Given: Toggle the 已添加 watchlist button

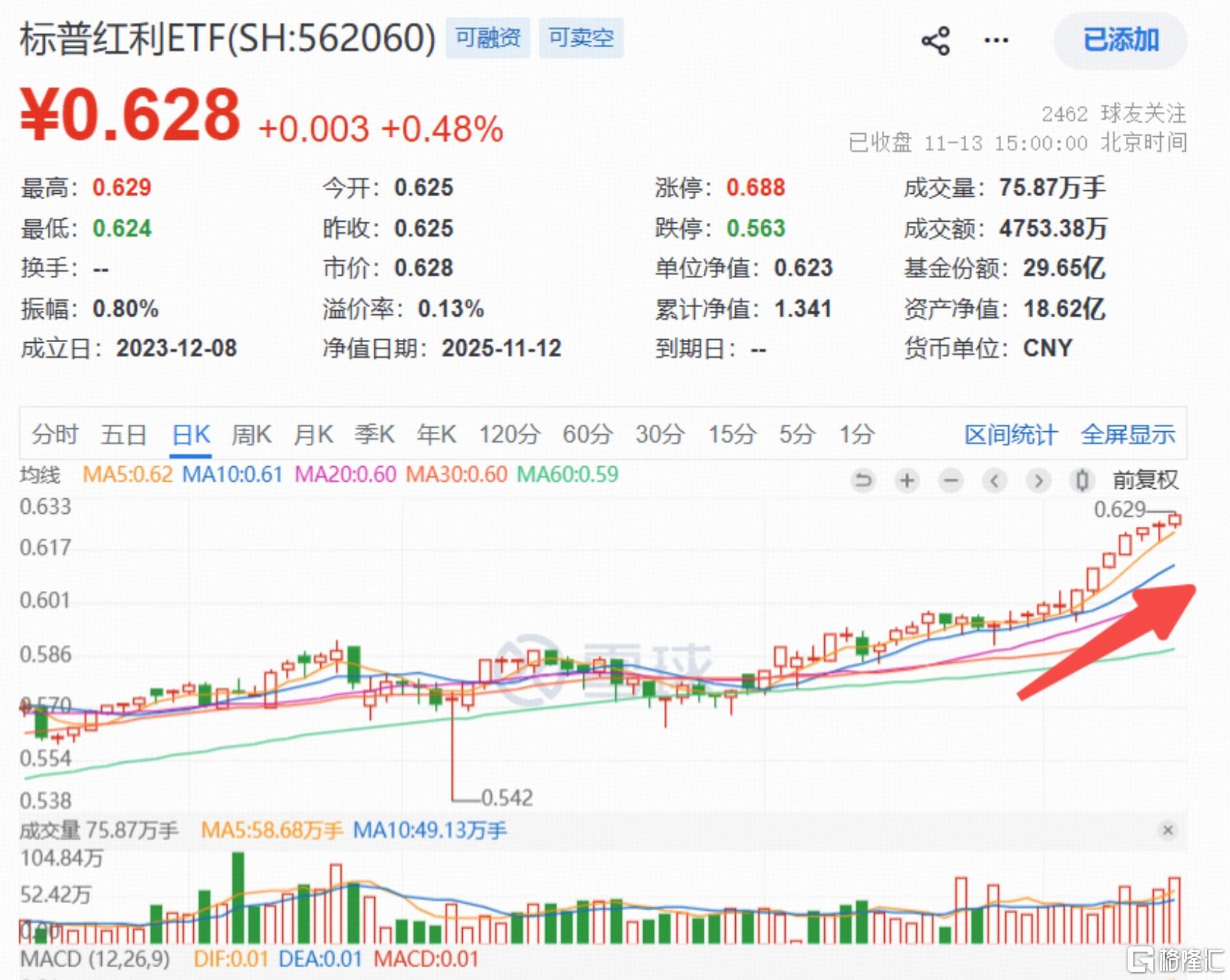Looking at the screenshot, I should coord(1120,40).
